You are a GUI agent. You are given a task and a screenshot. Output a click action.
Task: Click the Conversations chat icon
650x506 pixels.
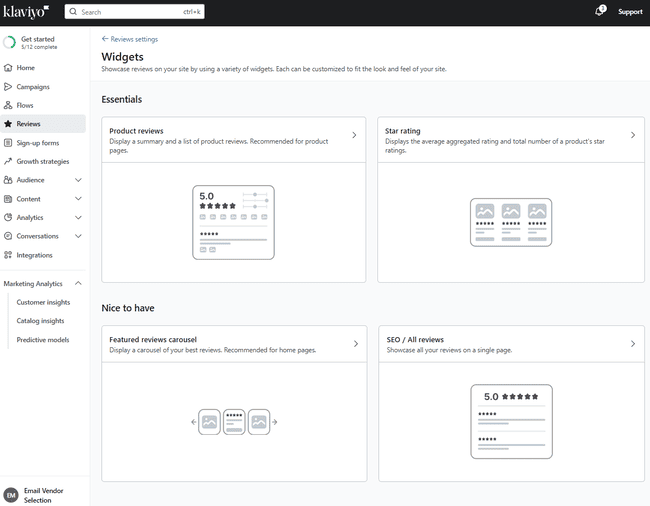[x=8, y=236]
